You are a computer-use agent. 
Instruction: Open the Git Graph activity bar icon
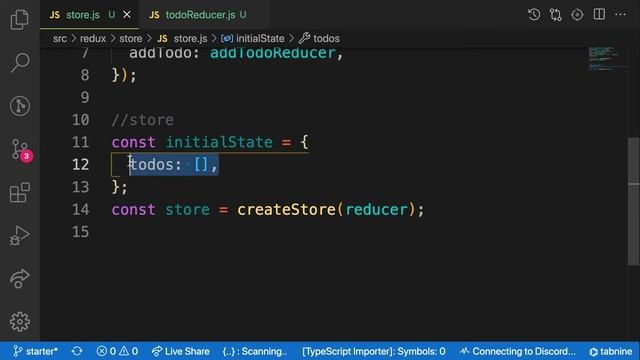20,106
